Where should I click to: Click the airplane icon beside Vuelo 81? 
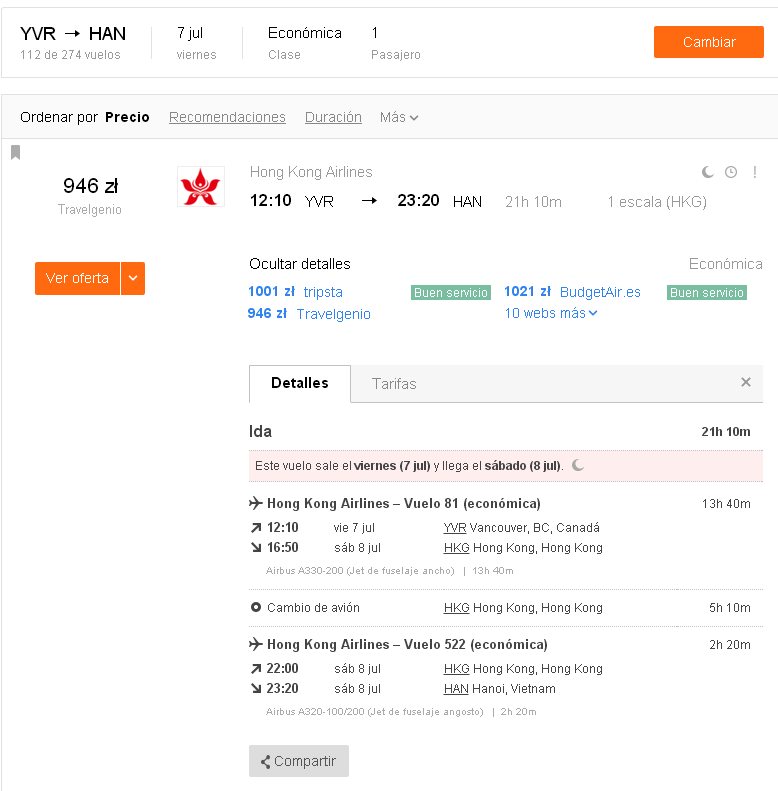(256, 503)
